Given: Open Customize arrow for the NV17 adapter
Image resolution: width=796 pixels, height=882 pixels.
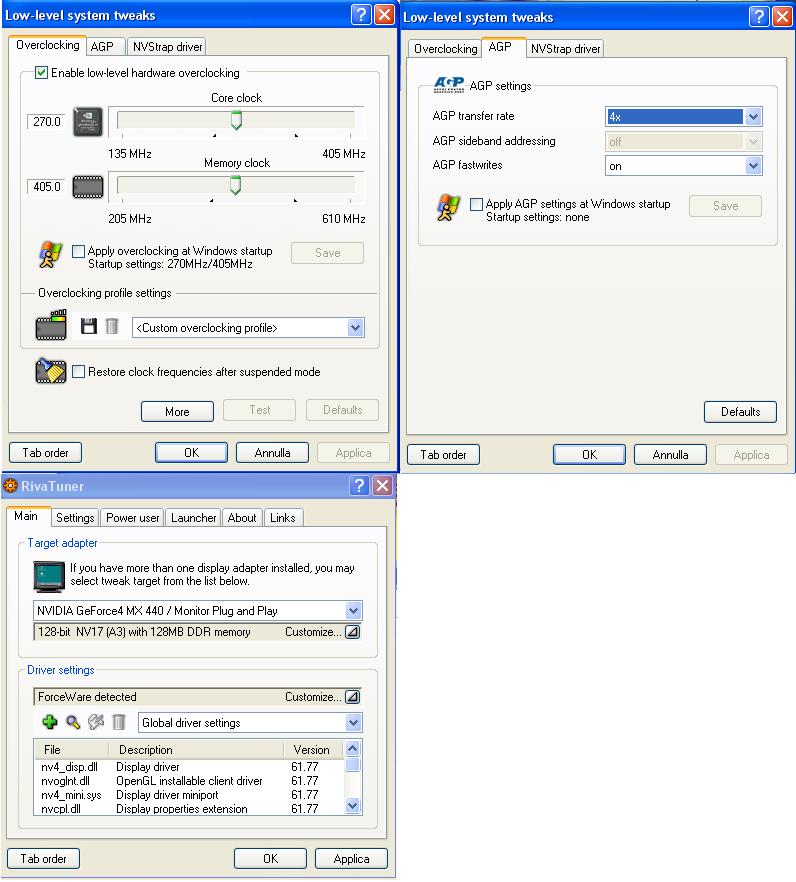Looking at the screenshot, I should click(x=352, y=632).
